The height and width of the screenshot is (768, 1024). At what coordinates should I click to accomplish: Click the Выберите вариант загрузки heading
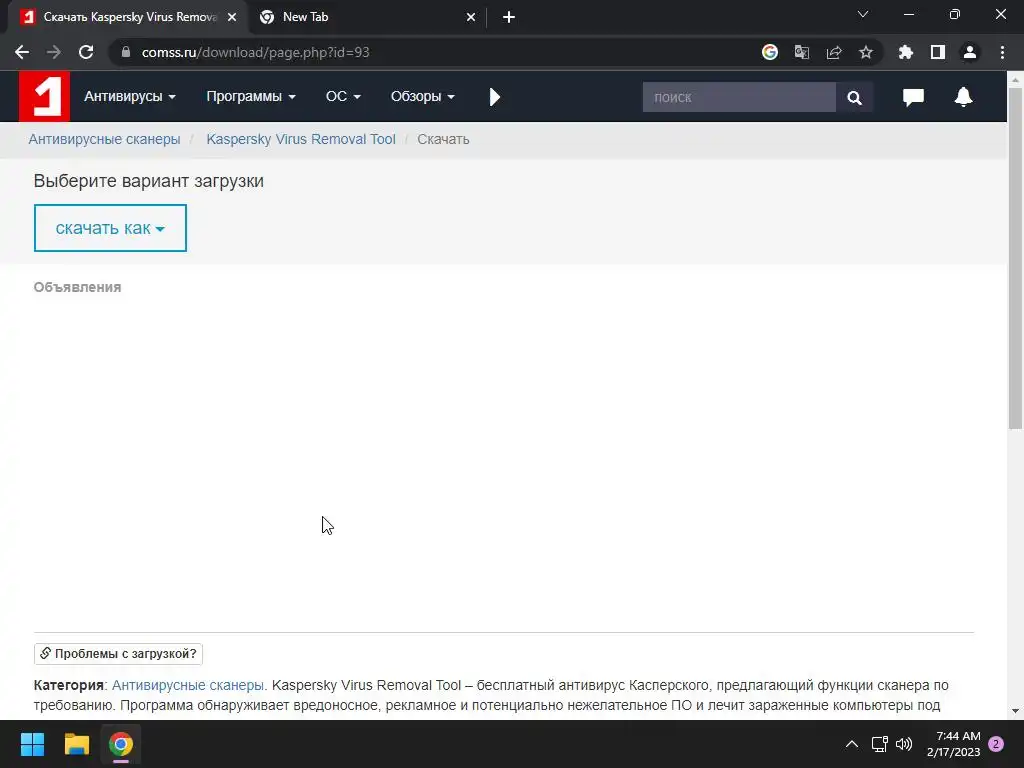point(149,181)
